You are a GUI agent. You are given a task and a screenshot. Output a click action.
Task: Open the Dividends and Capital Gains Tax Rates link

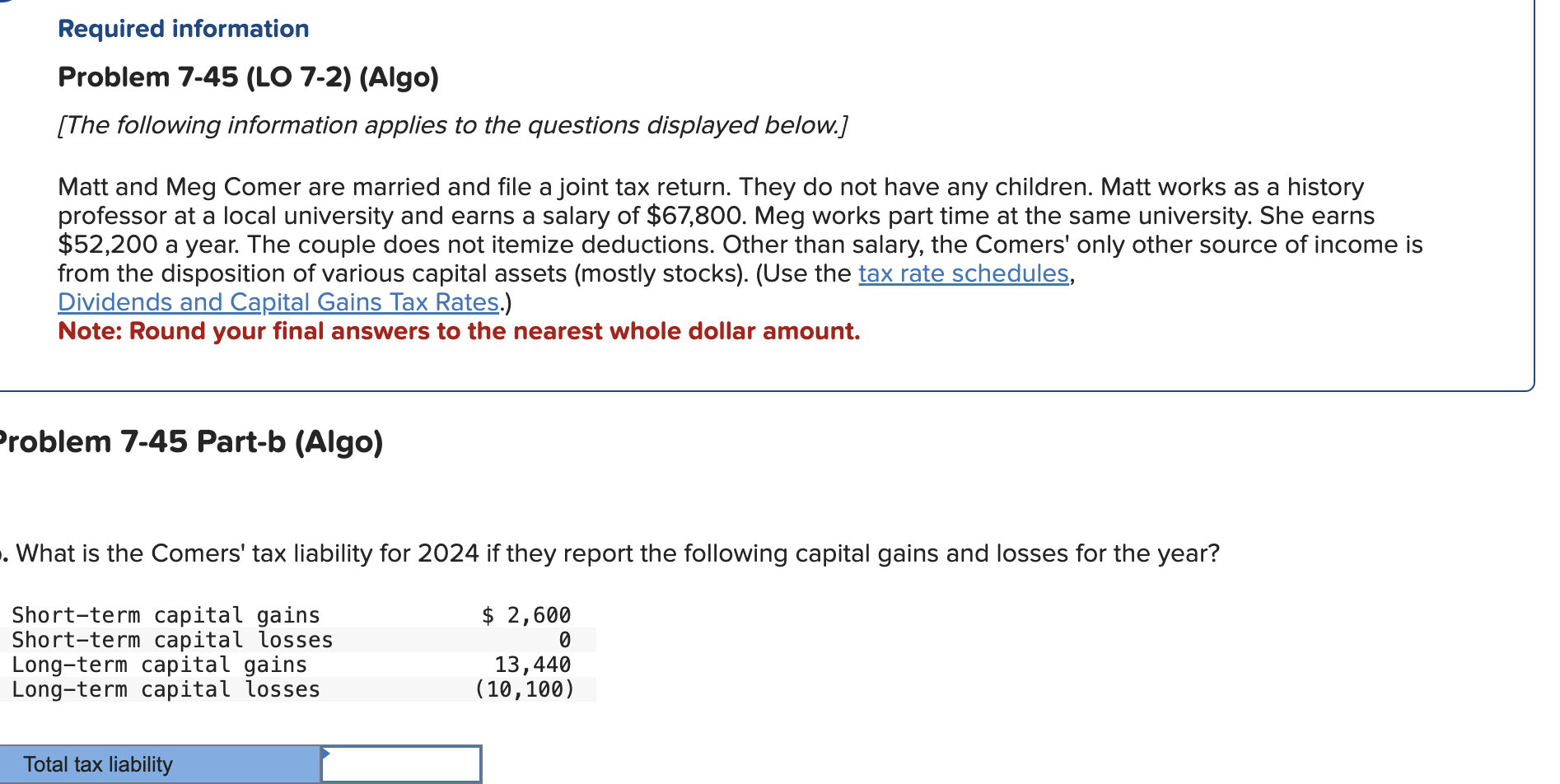278,302
